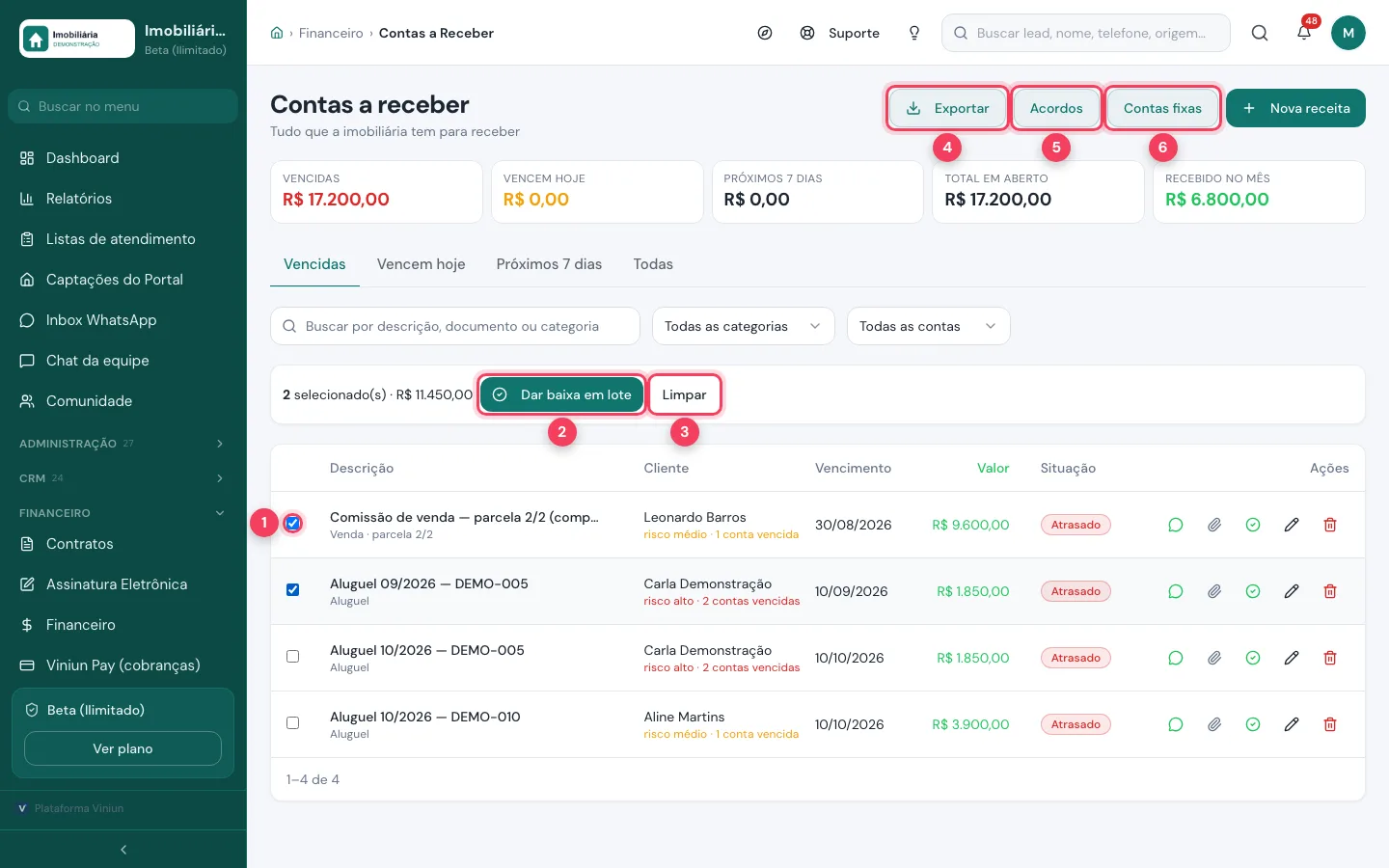Viewport: 1389px width, 868px height.
Task: Attach file to Aluguel 10/2026 DEMO-010 row
Action: coord(1213,724)
